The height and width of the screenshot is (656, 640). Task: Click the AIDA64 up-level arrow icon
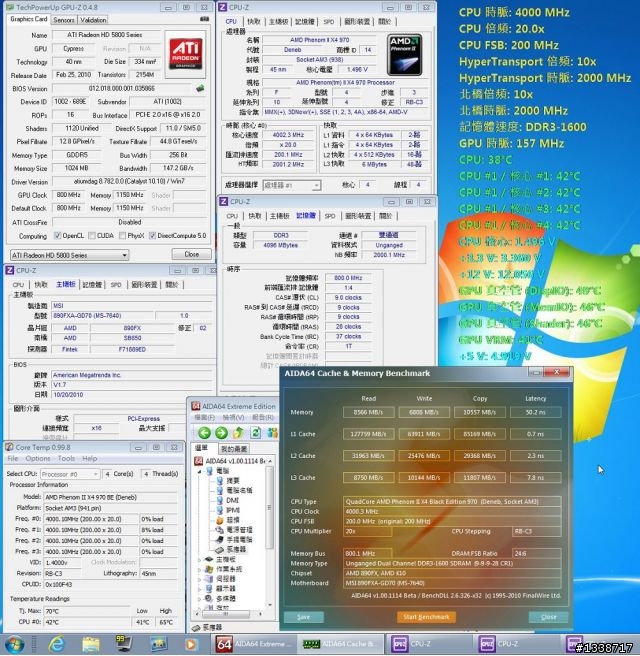click(238, 433)
